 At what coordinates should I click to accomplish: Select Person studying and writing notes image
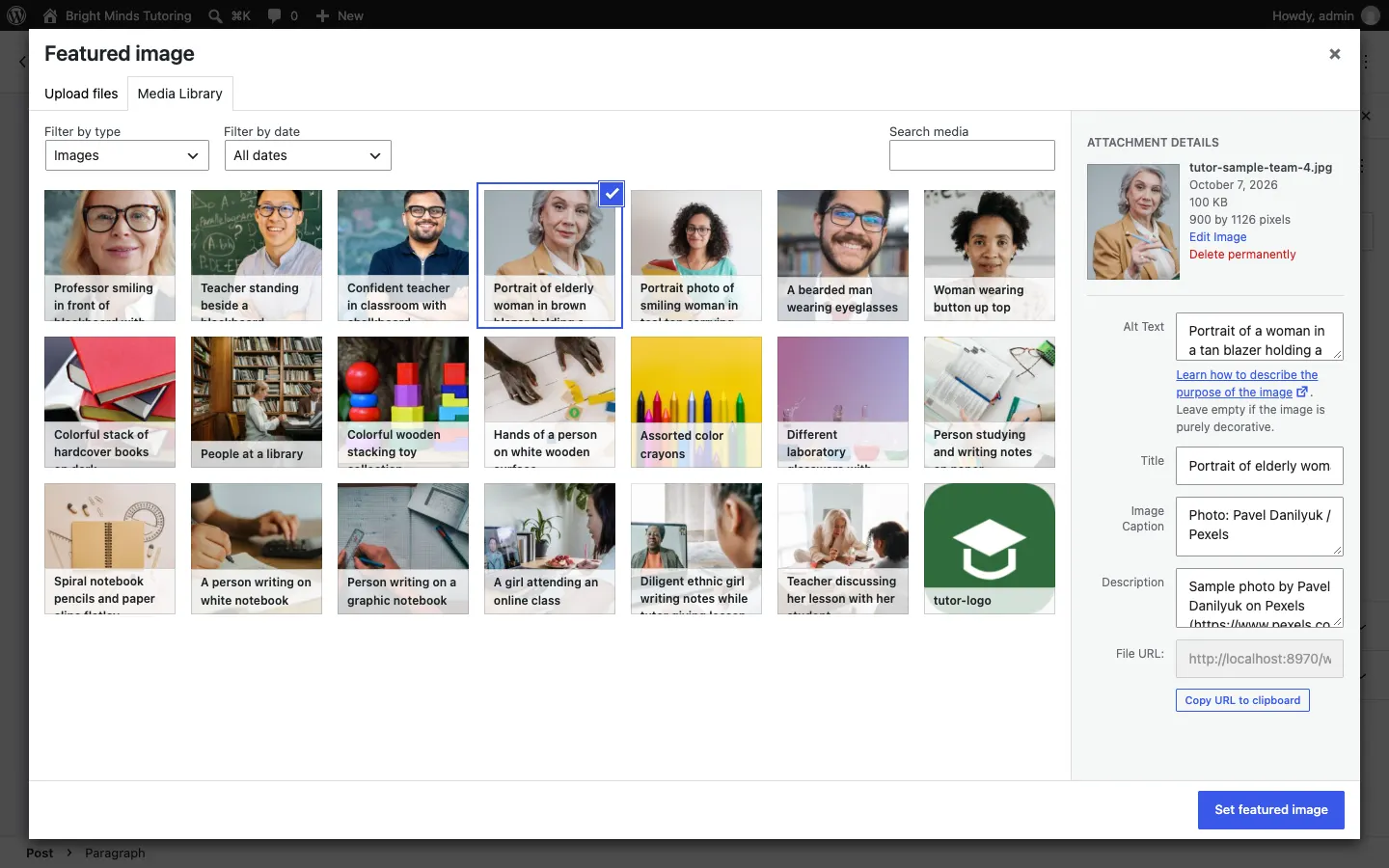990,402
